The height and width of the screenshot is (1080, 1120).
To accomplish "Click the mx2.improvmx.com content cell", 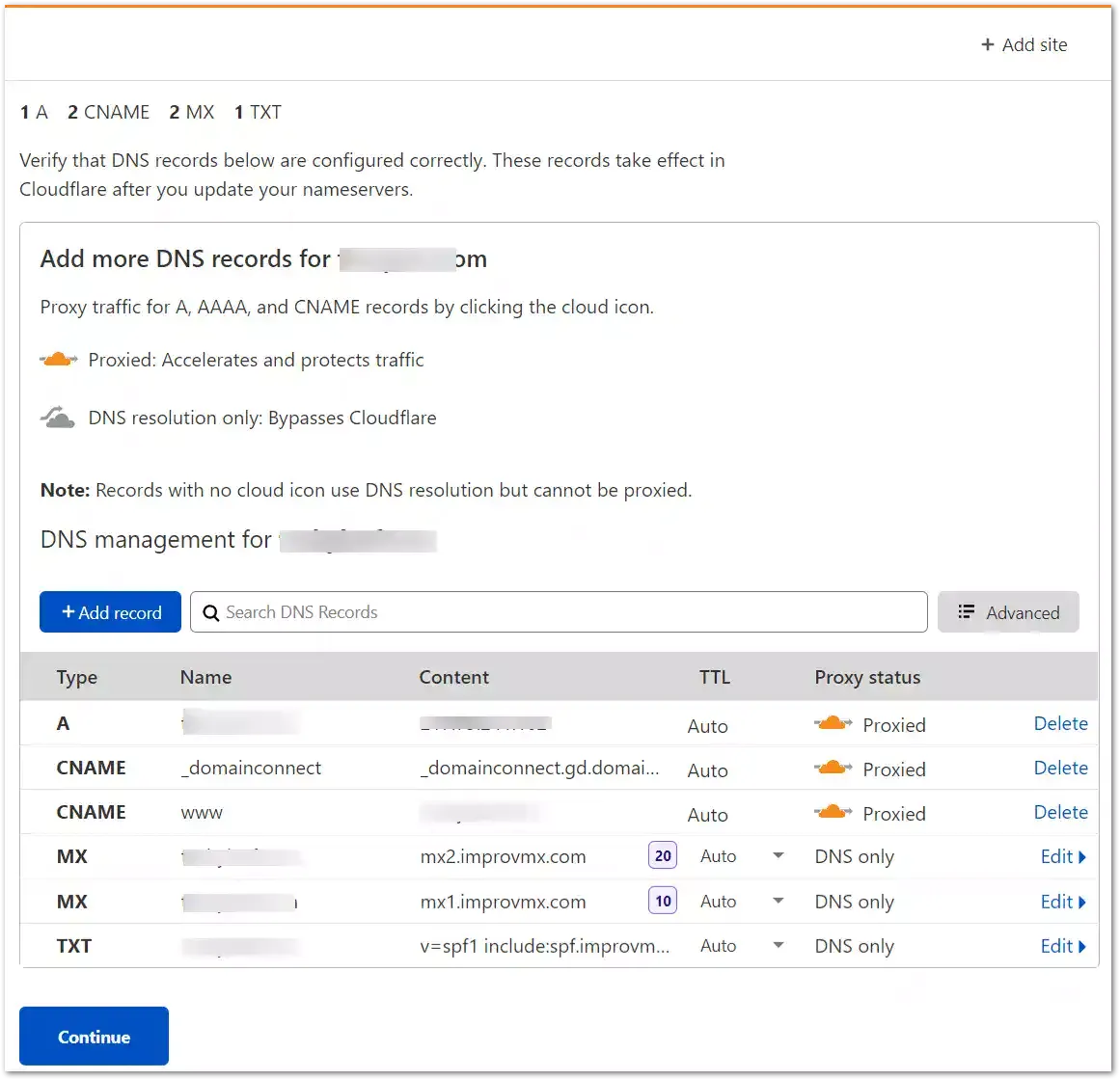I will 503,856.
